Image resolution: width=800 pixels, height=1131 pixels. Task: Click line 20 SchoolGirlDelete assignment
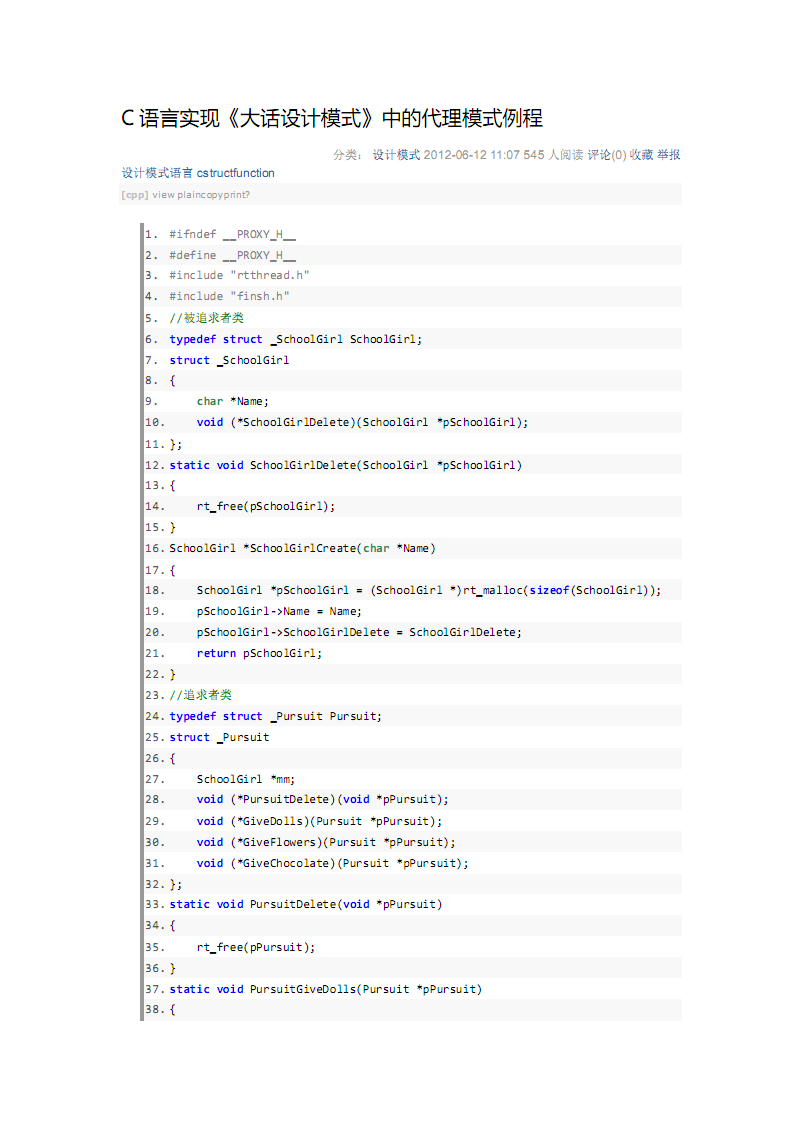(359, 633)
